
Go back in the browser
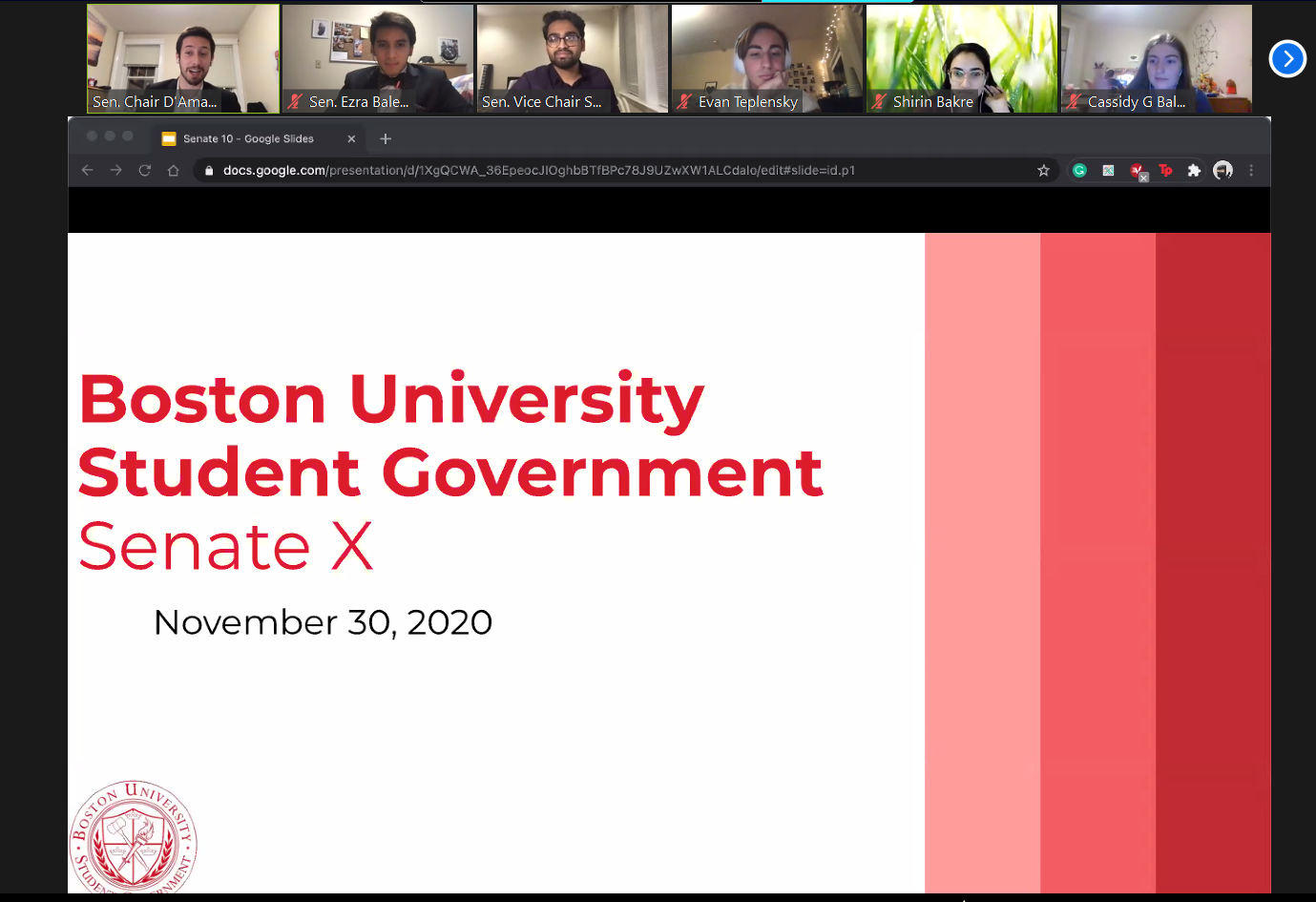(x=88, y=170)
